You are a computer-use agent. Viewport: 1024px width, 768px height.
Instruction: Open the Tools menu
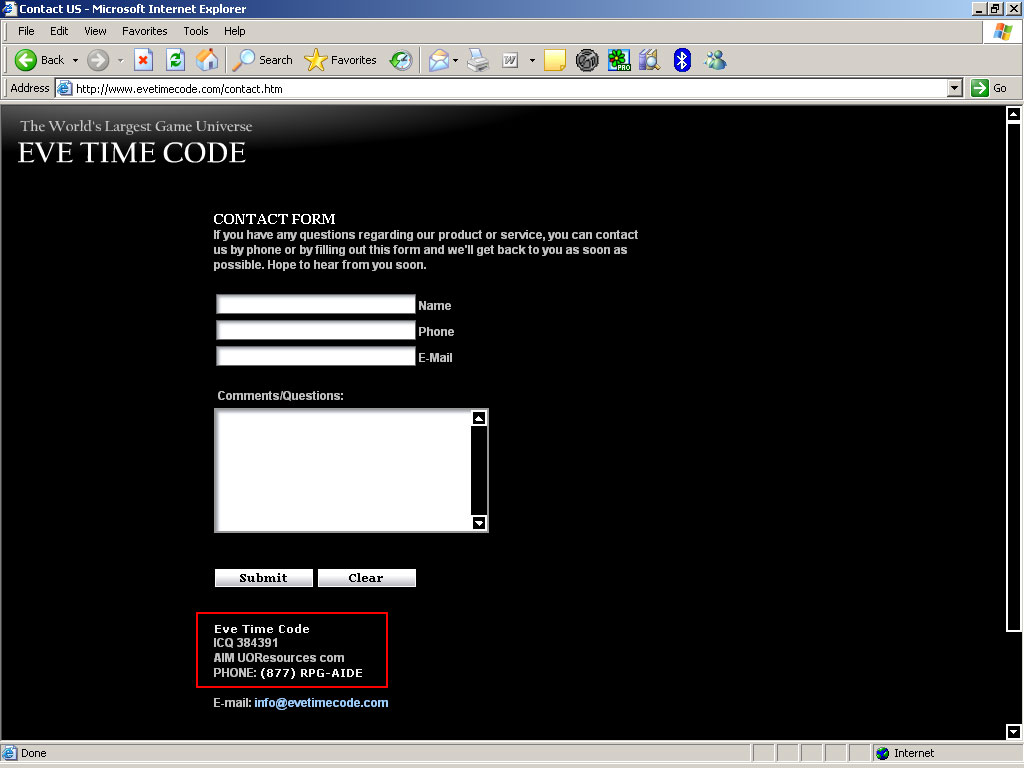195,31
